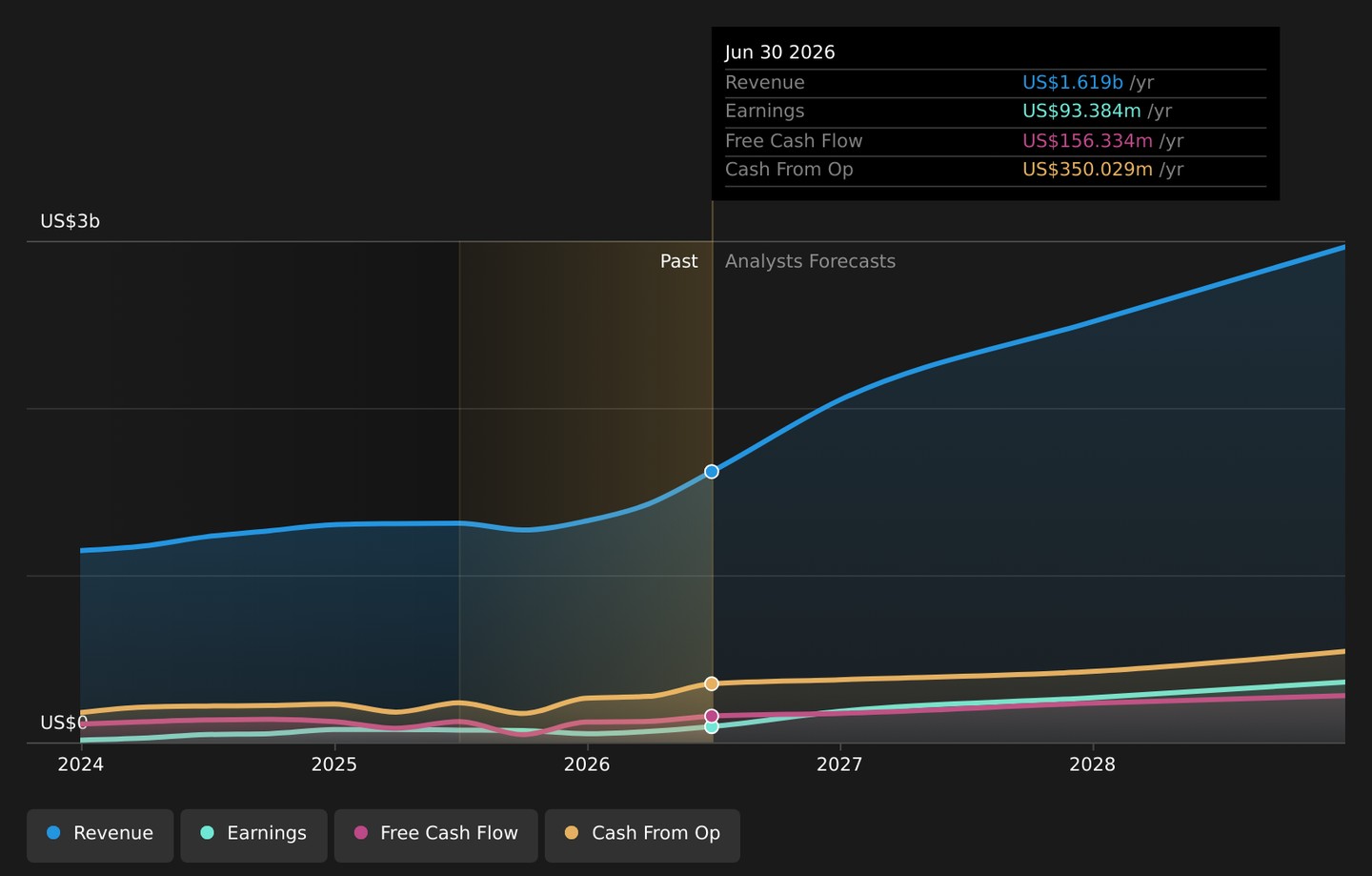Click the 2026 x-axis label
The height and width of the screenshot is (876, 1372).
(x=587, y=764)
